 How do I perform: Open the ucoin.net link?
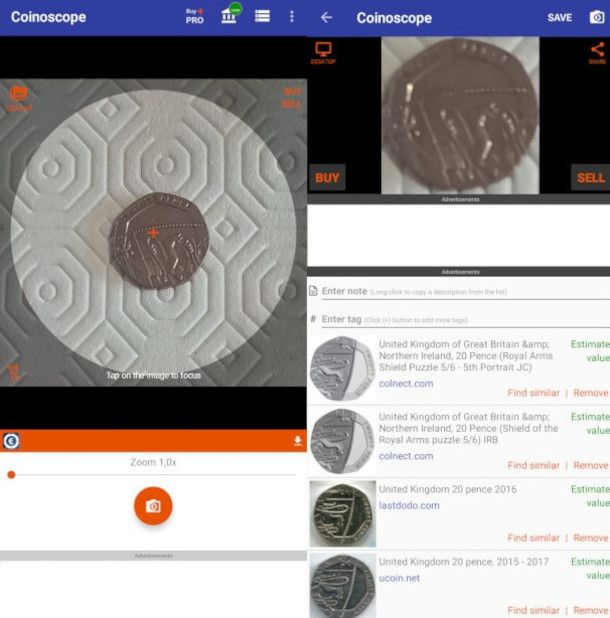click(399, 578)
